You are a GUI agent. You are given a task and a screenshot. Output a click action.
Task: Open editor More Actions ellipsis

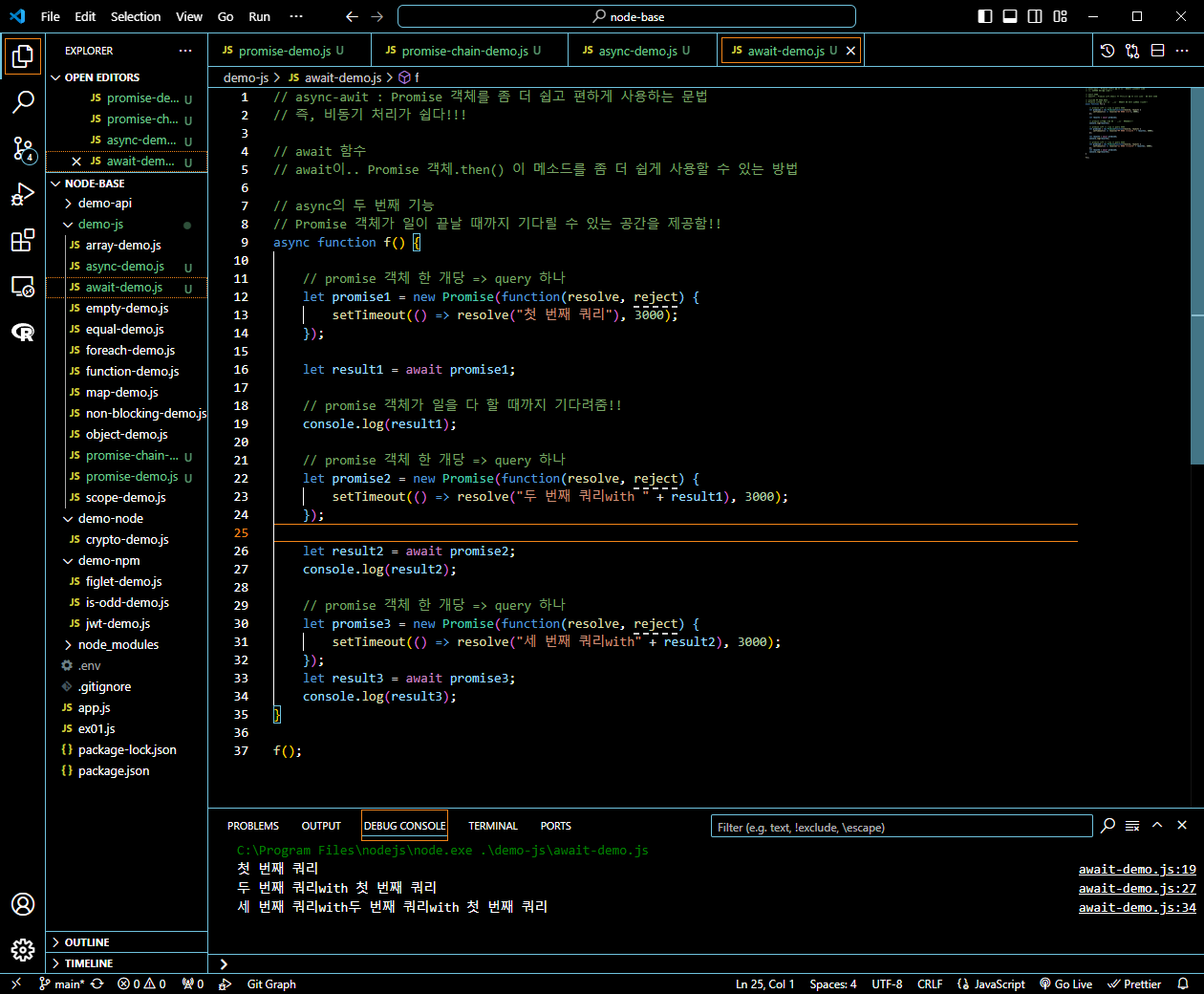coord(1182,51)
